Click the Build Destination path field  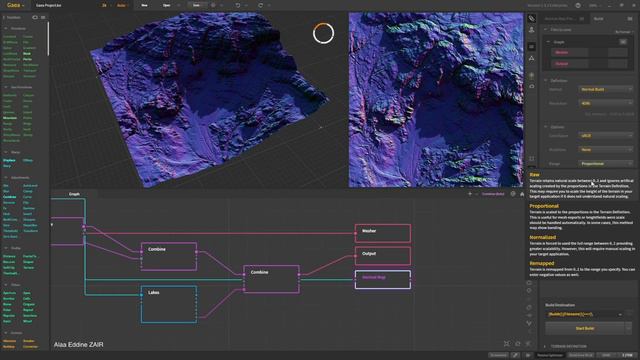584,314
